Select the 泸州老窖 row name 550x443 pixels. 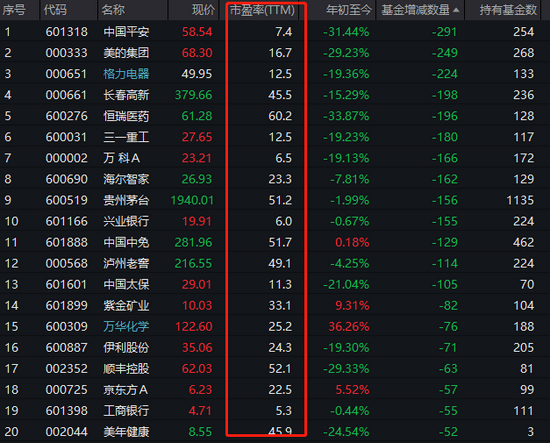point(126,263)
